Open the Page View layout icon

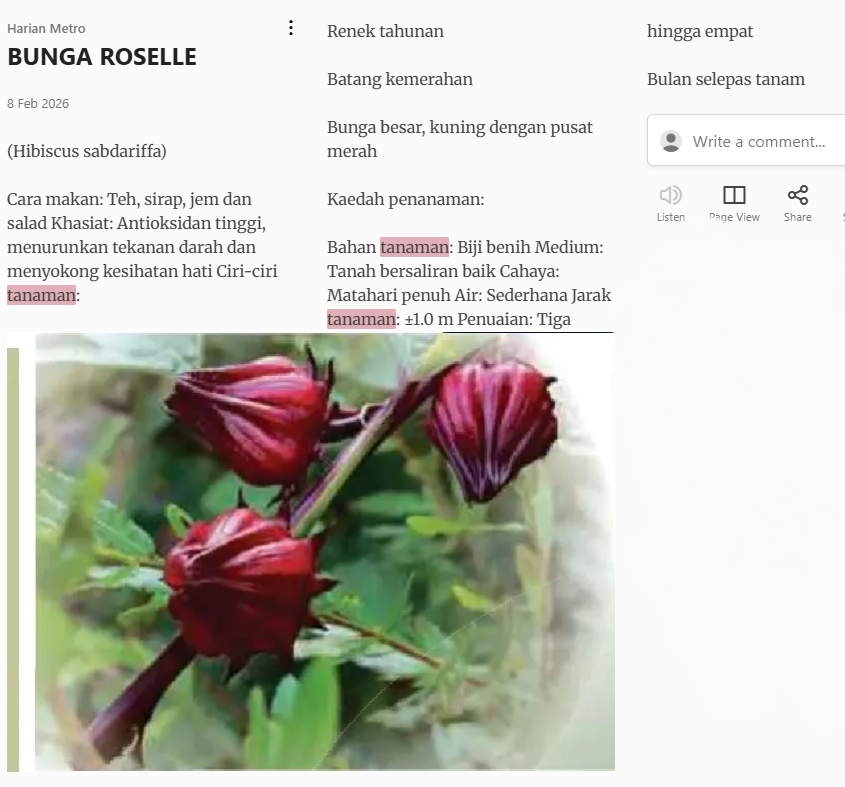tap(734, 195)
